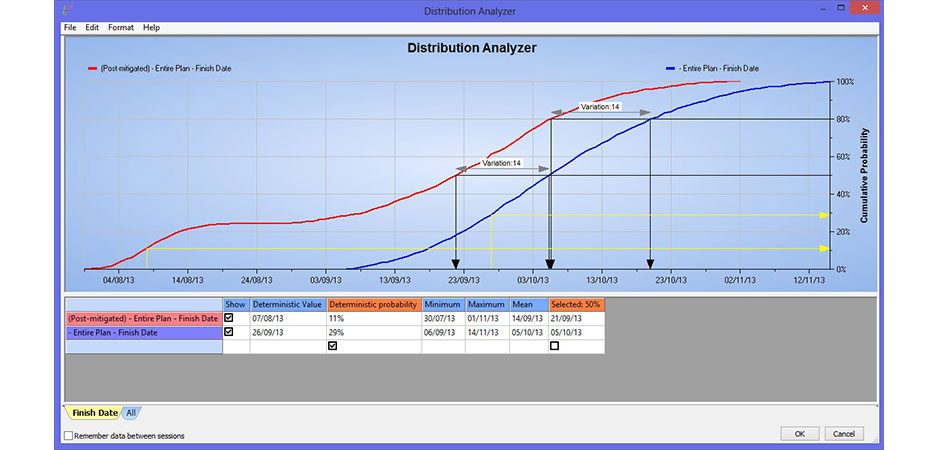
Task: Toggle Show checkbox for the blue Entire Plan row
Action: tap(229, 331)
